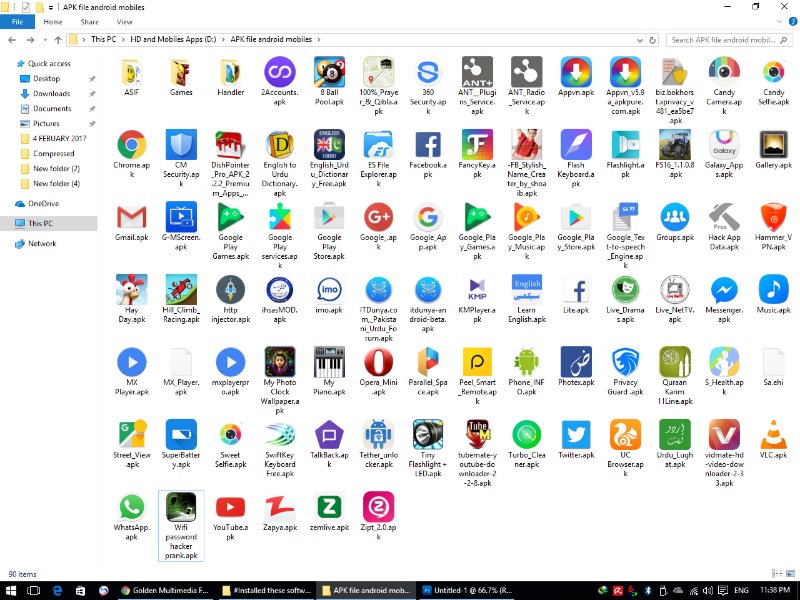The width and height of the screenshot is (800, 600).
Task: Select the WhatsApp.apk icon
Action: click(x=131, y=508)
